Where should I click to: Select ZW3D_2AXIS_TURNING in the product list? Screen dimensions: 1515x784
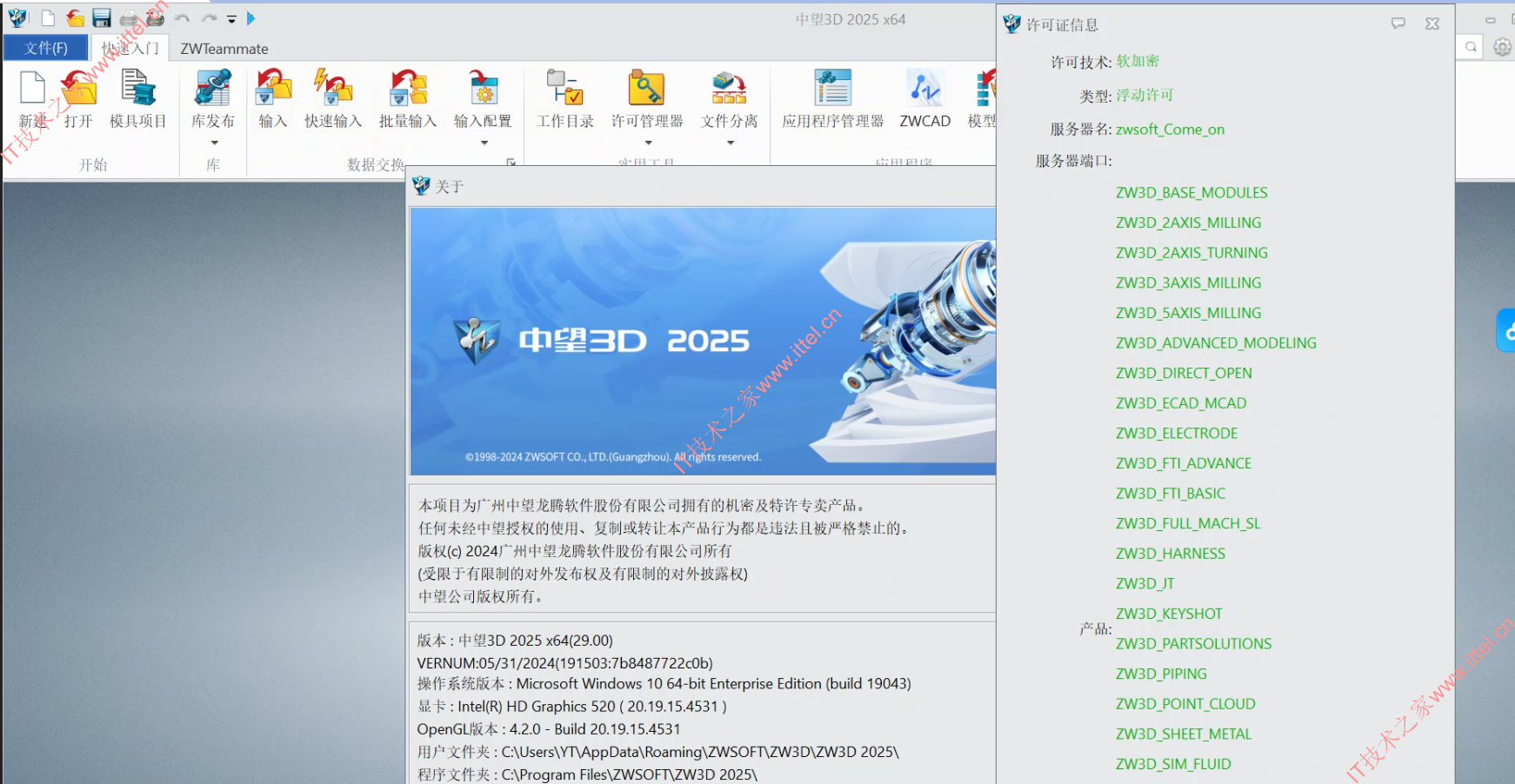point(1191,253)
